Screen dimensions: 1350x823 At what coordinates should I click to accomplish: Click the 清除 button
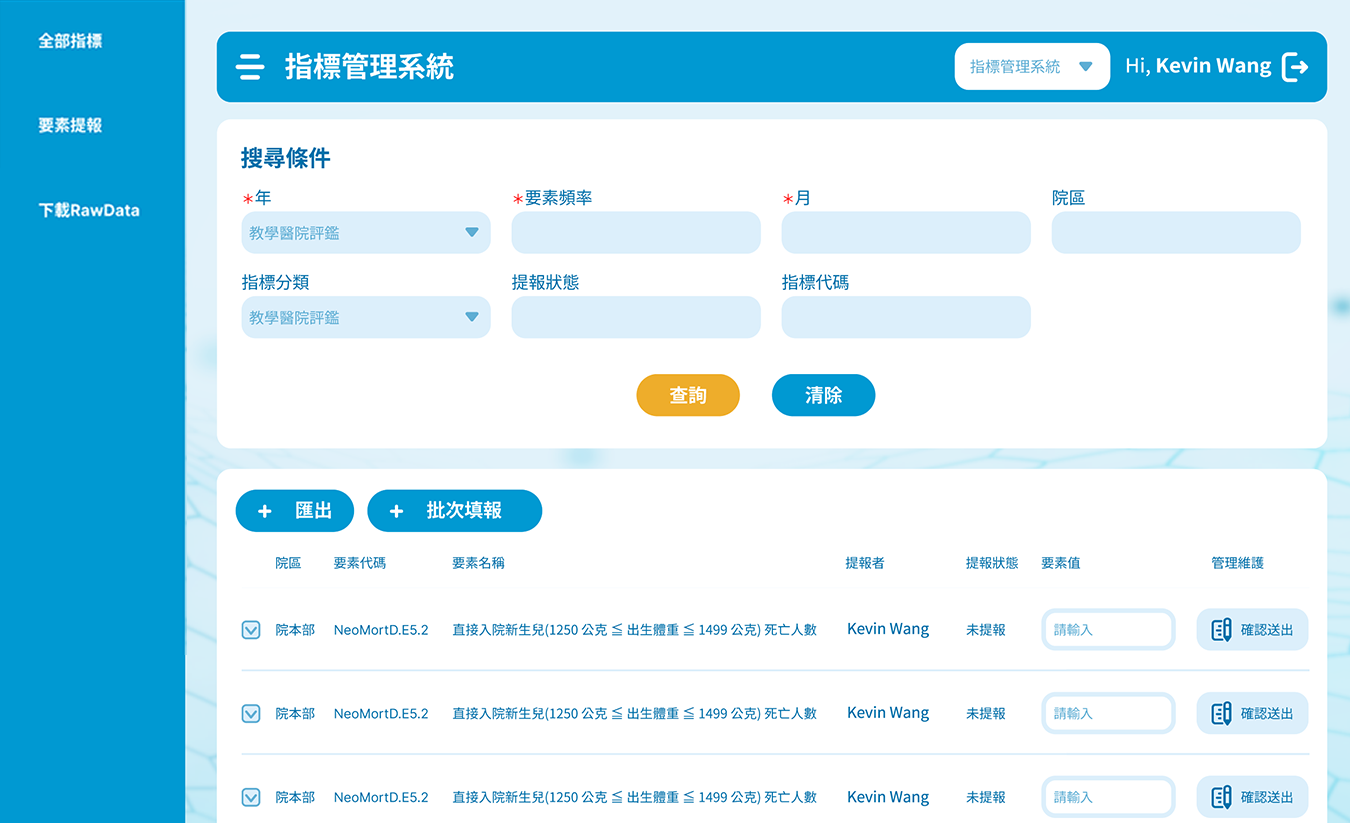click(x=823, y=396)
